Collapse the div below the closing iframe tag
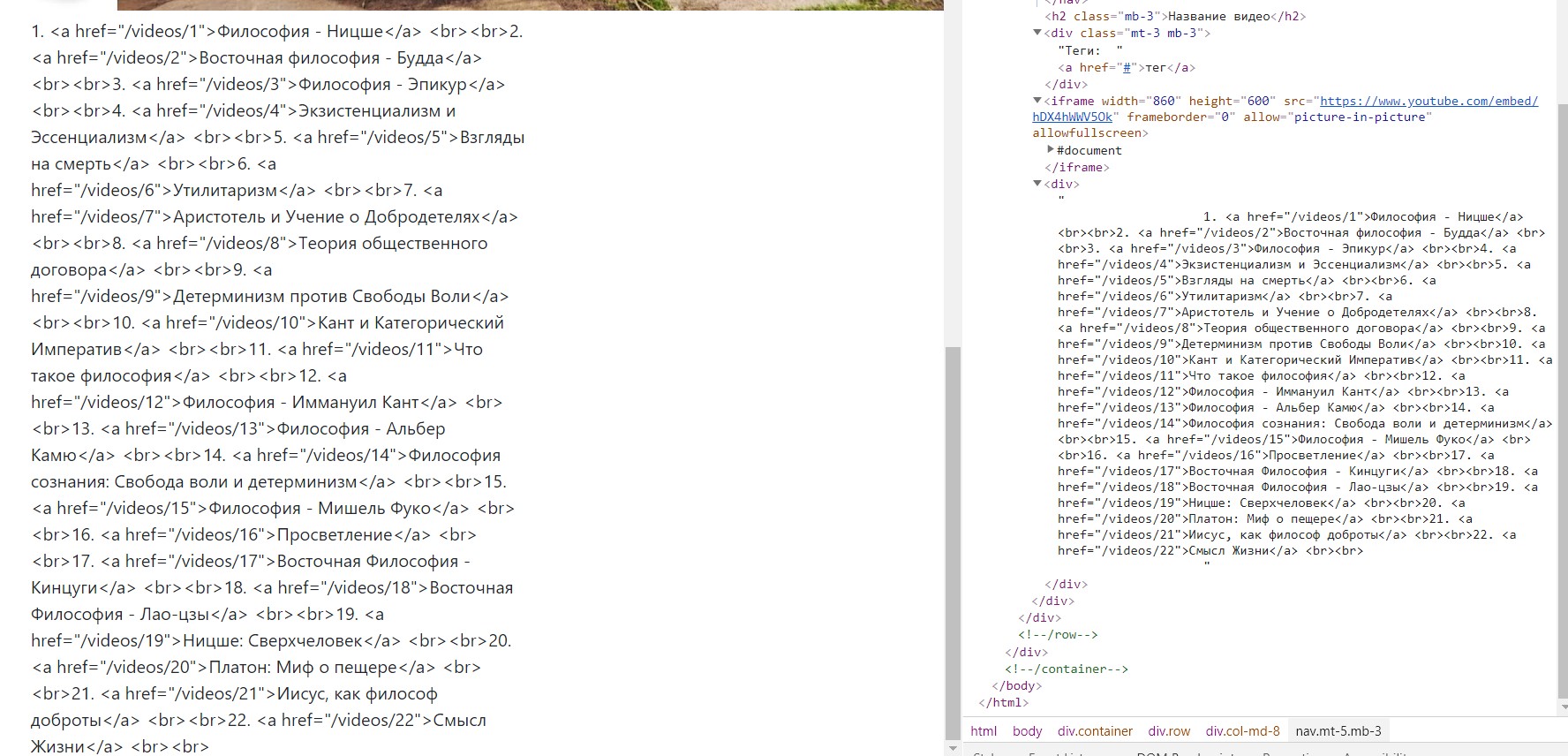The height and width of the screenshot is (756, 1568). [1037, 184]
